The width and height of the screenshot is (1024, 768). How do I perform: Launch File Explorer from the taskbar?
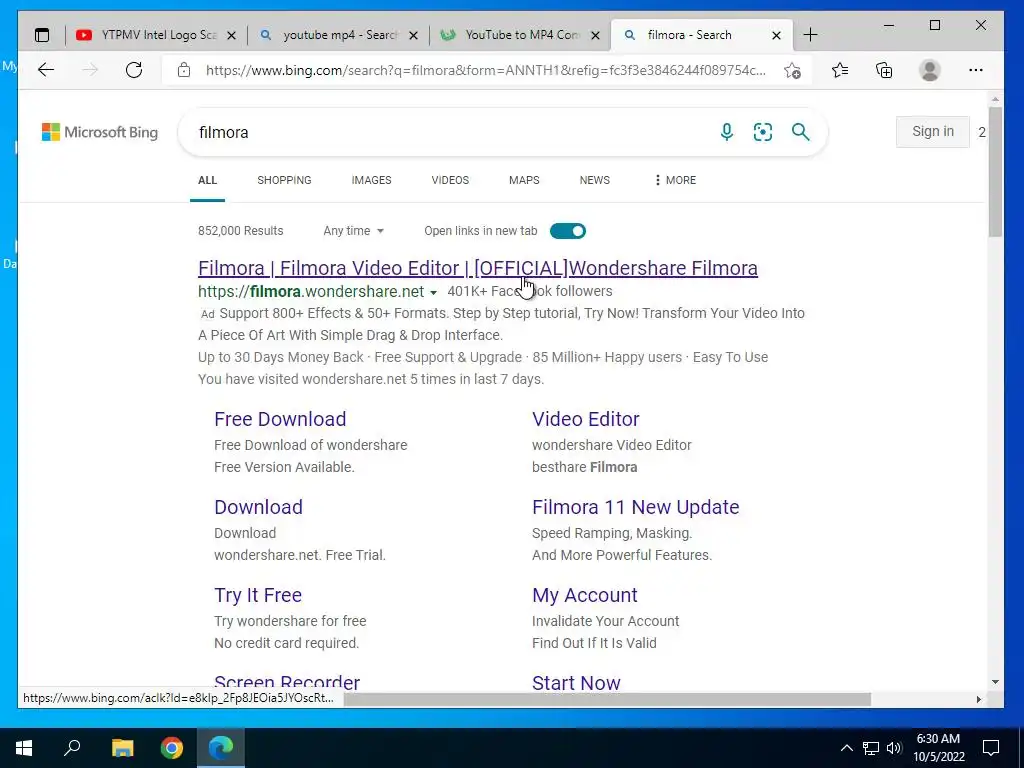[x=122, y=748]
